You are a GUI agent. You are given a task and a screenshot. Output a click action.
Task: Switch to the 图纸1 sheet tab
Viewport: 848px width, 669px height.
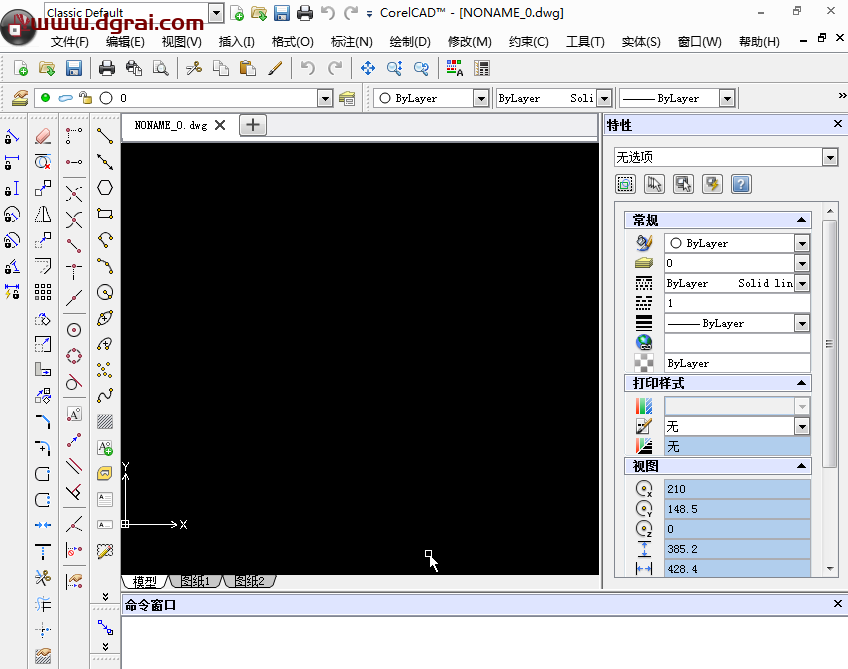196,581
